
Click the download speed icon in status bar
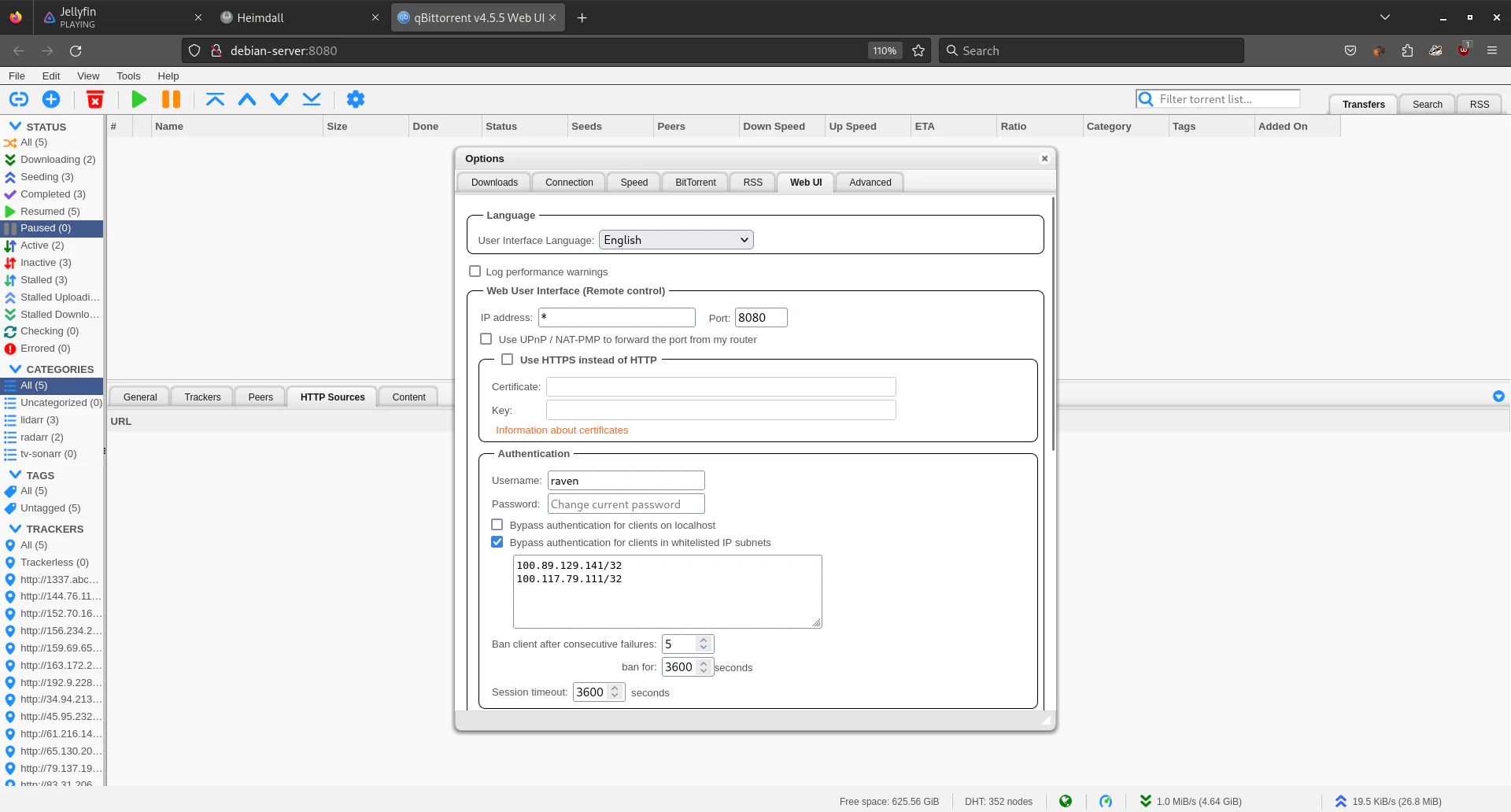1146,801
